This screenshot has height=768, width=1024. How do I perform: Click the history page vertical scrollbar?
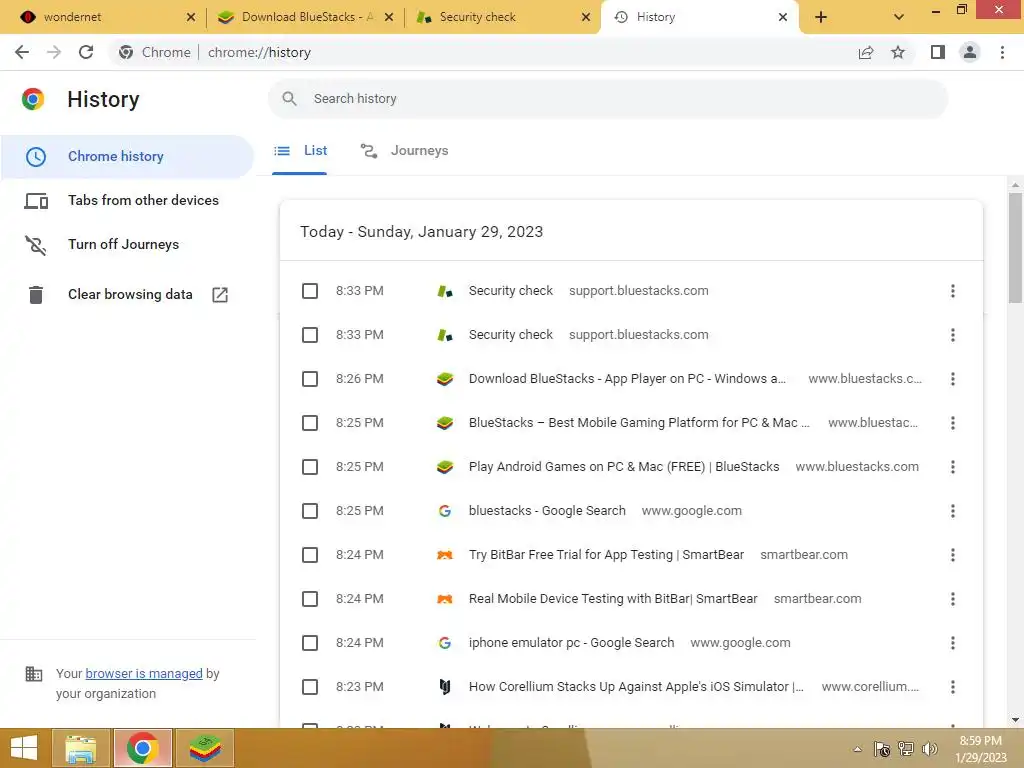click(1015, 248)
